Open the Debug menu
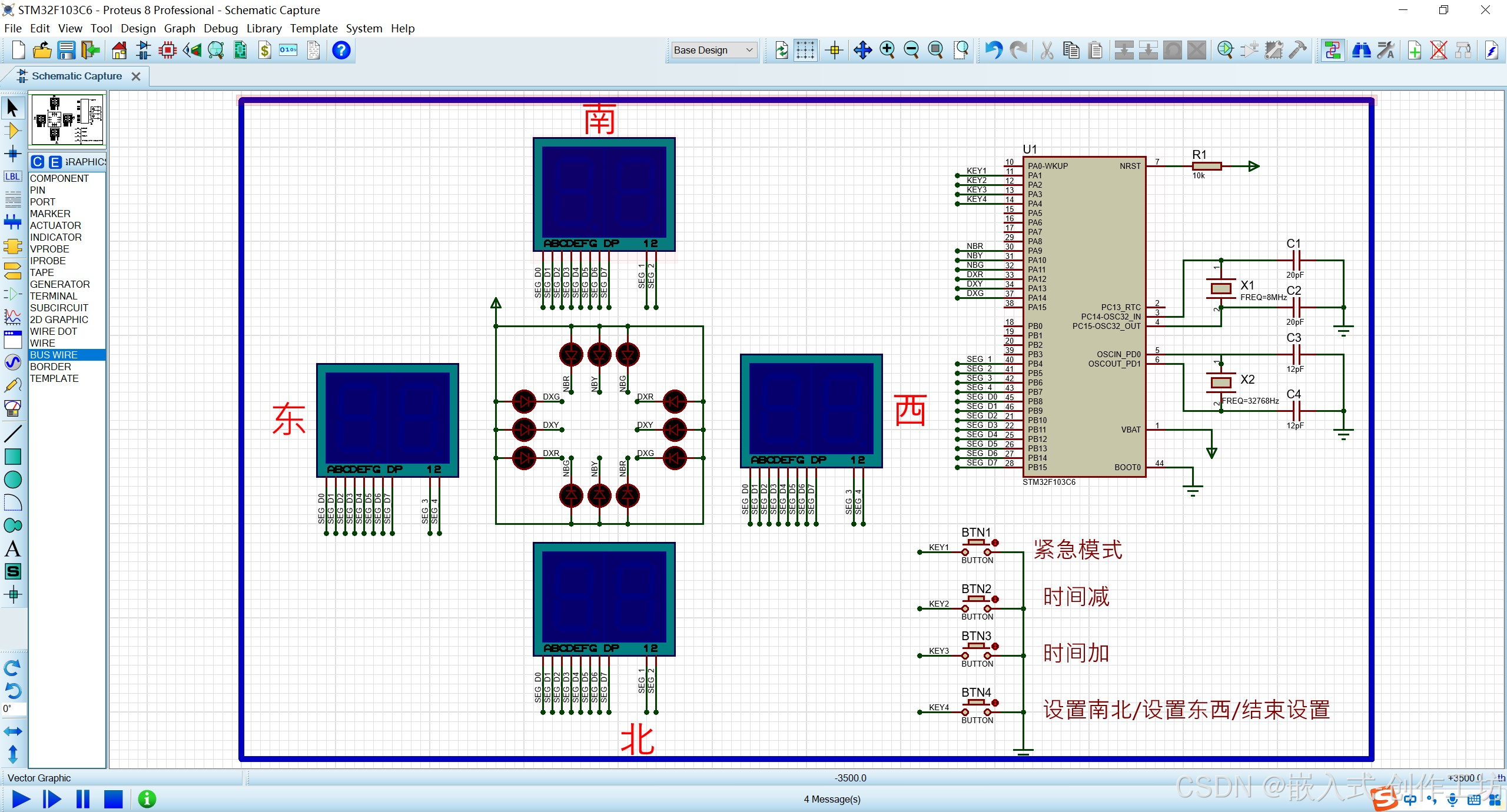The width and height of the screenshot is (1507, 812). (x=220, y=28)
